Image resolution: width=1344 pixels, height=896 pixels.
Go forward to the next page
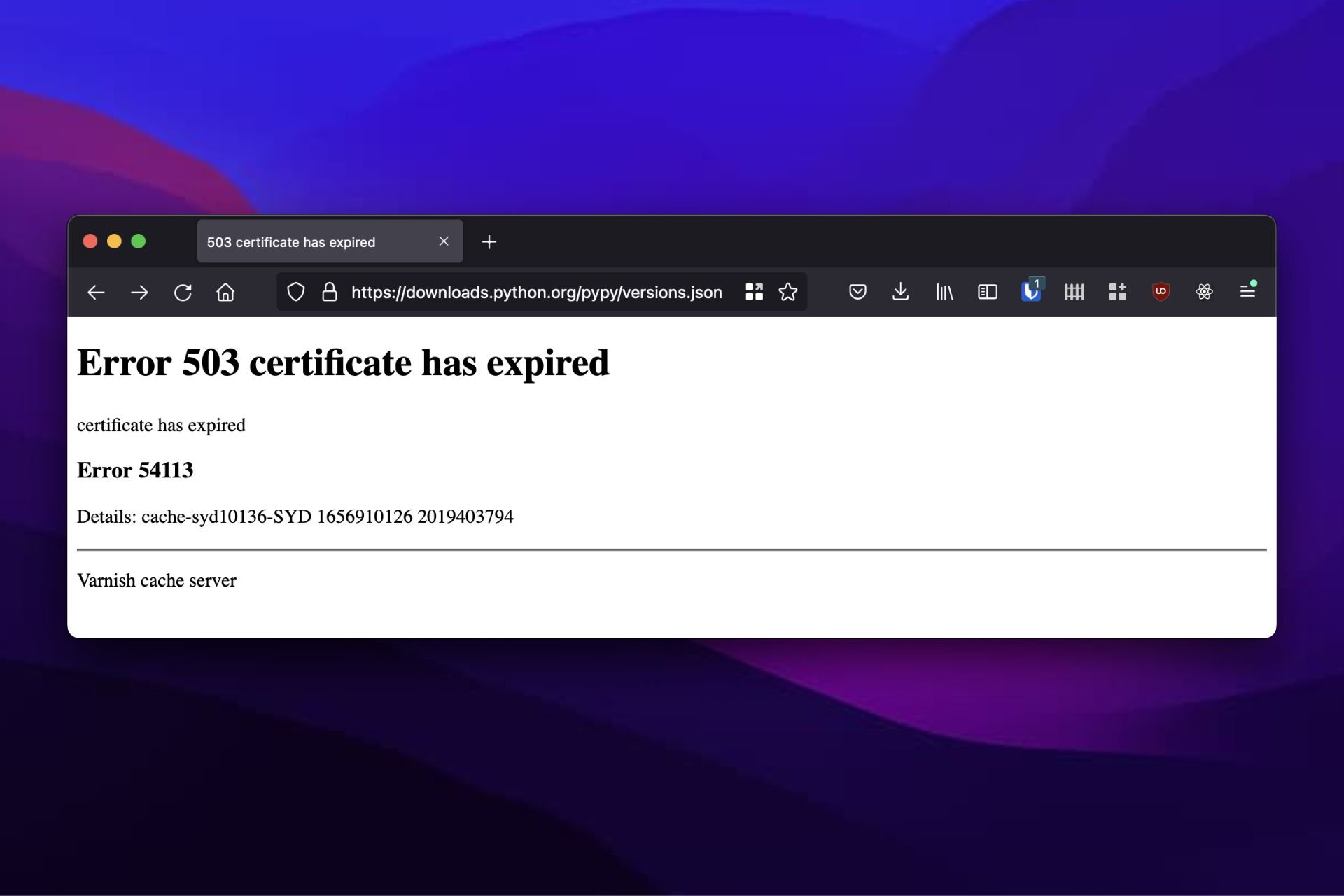point(139,293)
